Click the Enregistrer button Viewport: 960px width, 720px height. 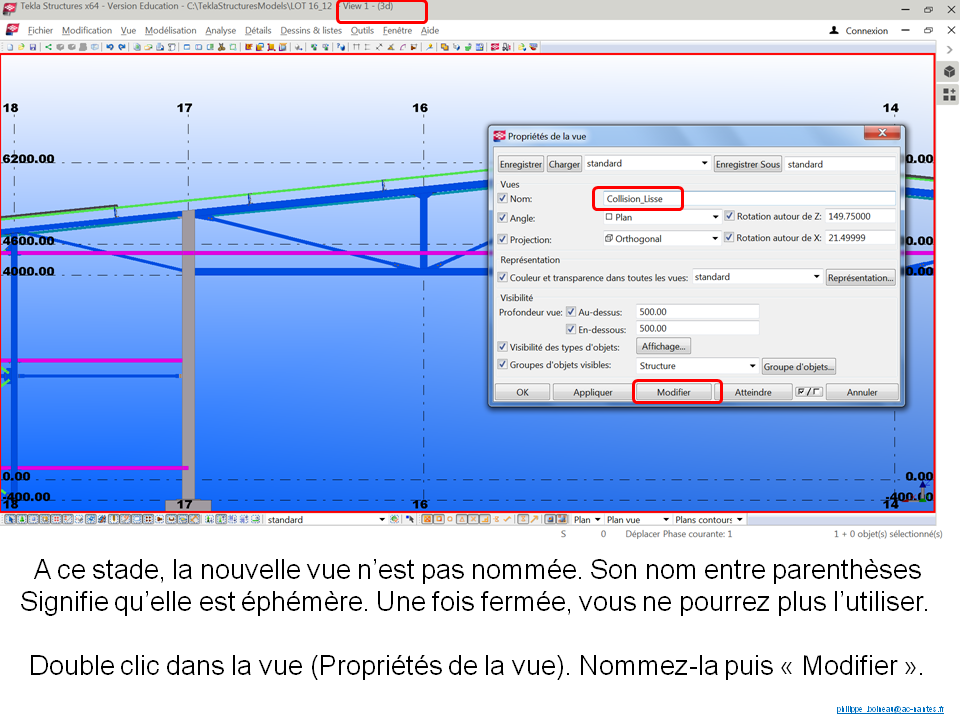[520, 164]
